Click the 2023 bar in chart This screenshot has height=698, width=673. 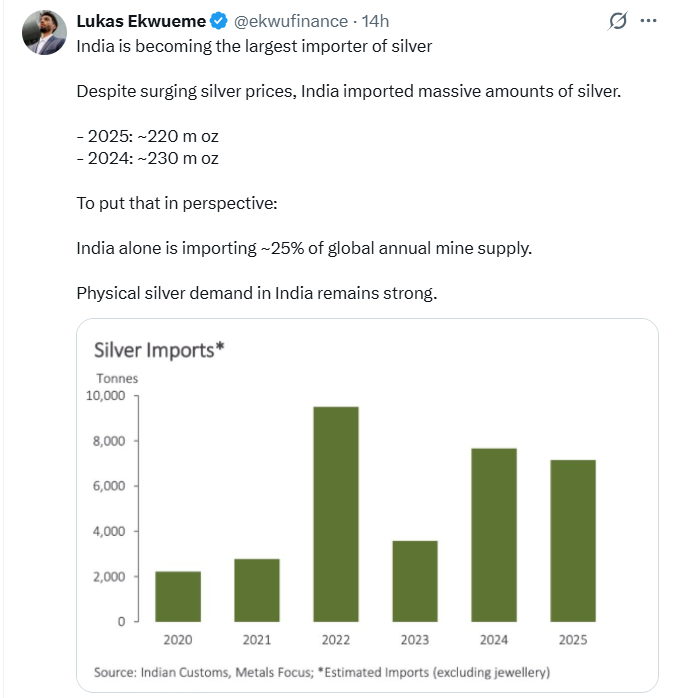click(415, 581)
